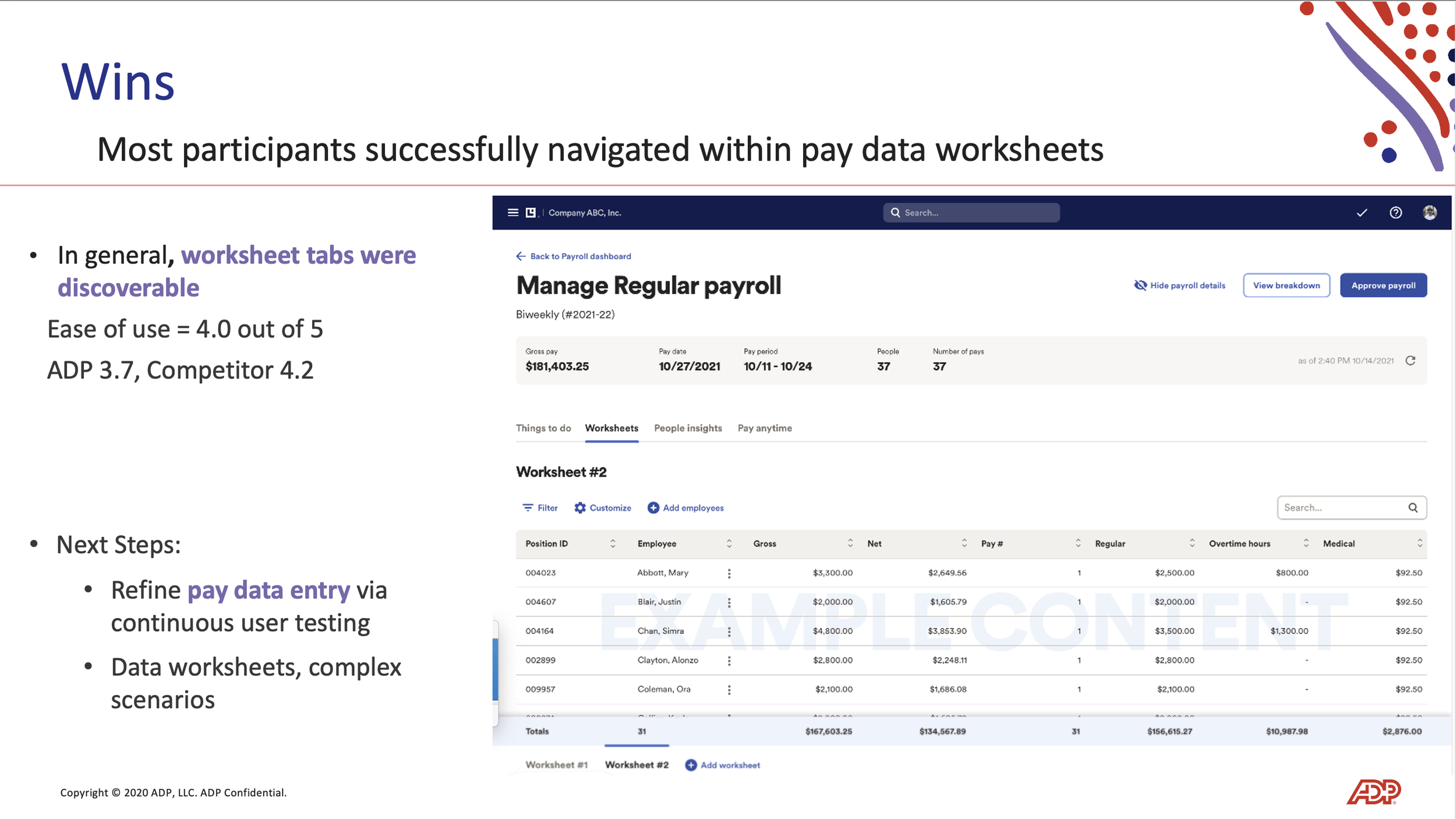Open the hamburger navigation menu

[x=513, y=213]
